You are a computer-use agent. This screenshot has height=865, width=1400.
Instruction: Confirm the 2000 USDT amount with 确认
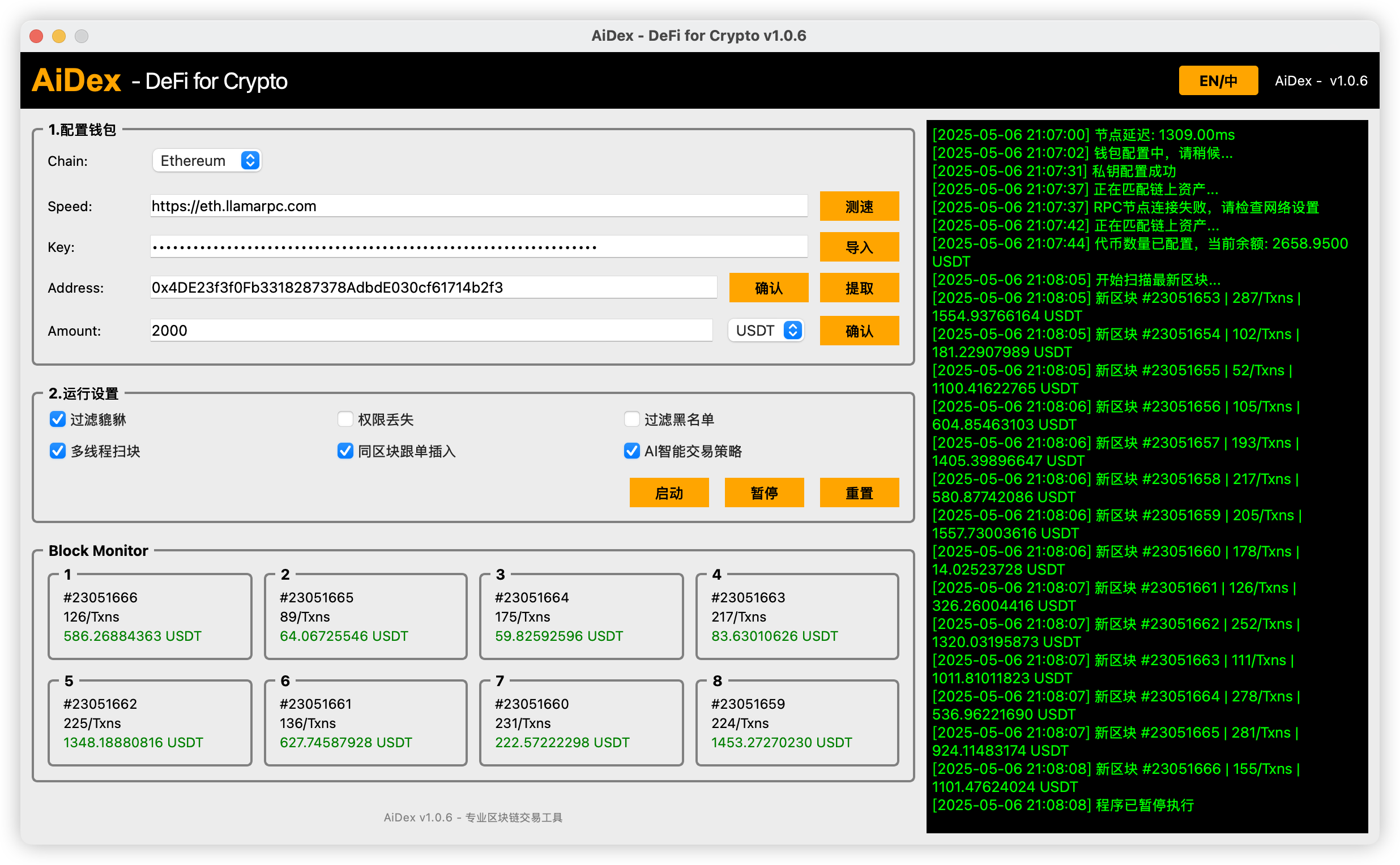(859, 331)
